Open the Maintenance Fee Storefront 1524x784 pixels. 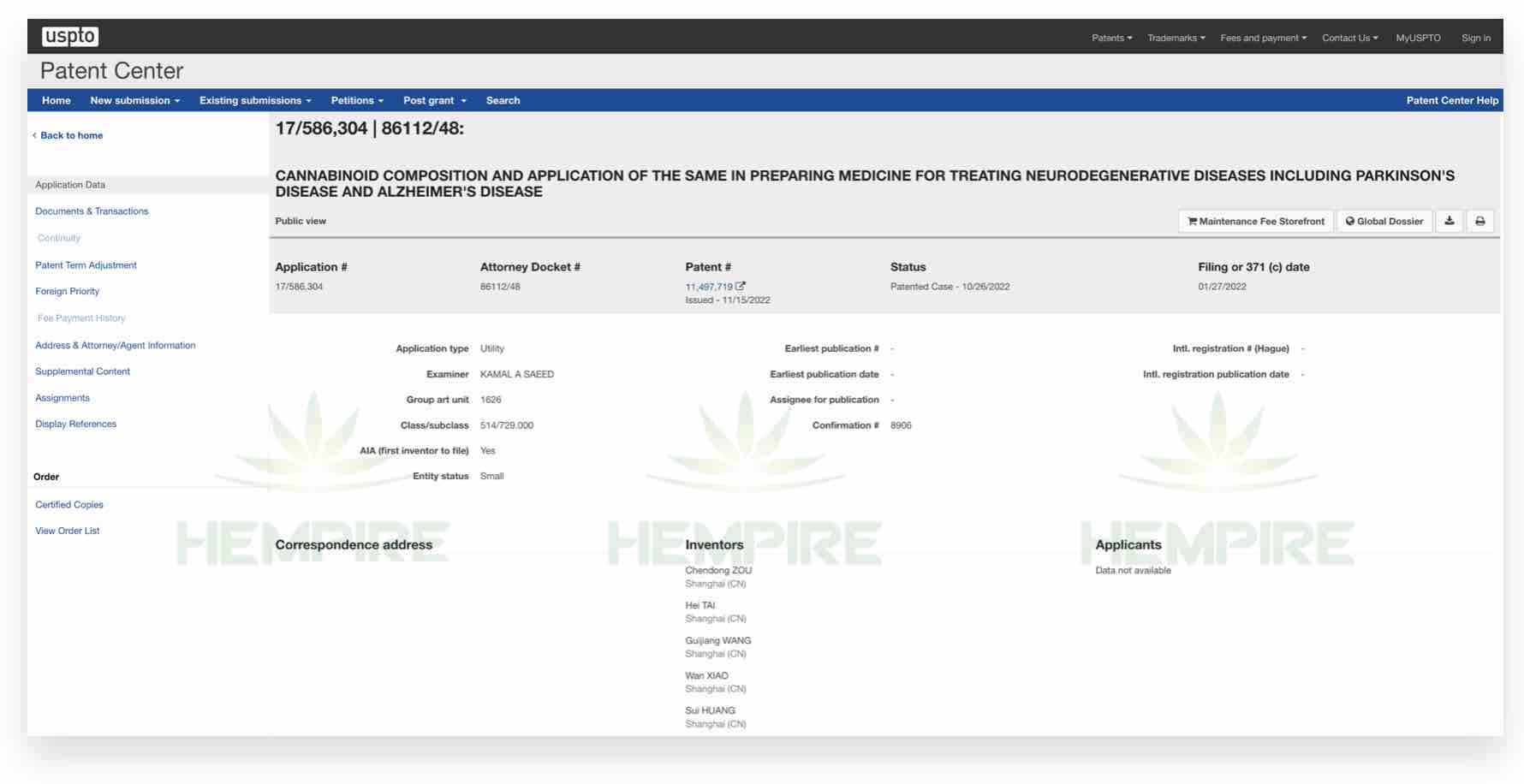[1256, 221]
